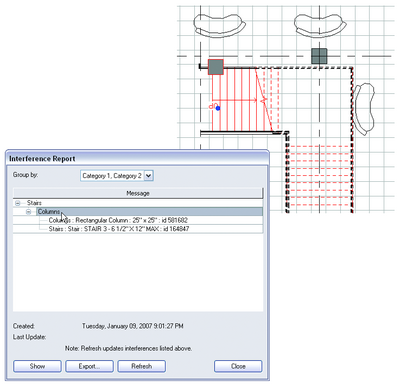400x388 pixels.
Task: Close the Interference Report dialog
Action: (238, 366)
